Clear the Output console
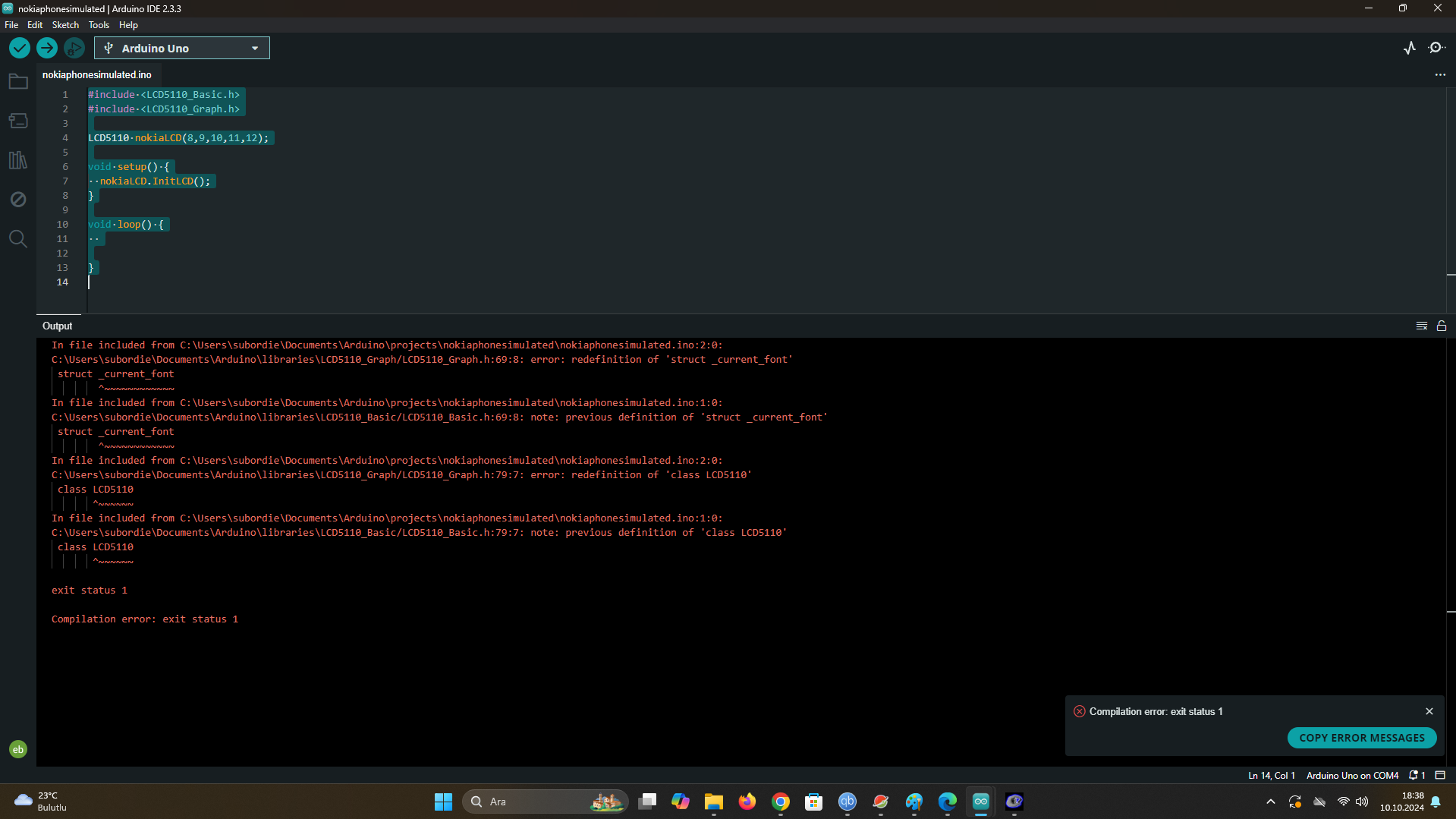 pyautogui.click(x=1421, y=326)
